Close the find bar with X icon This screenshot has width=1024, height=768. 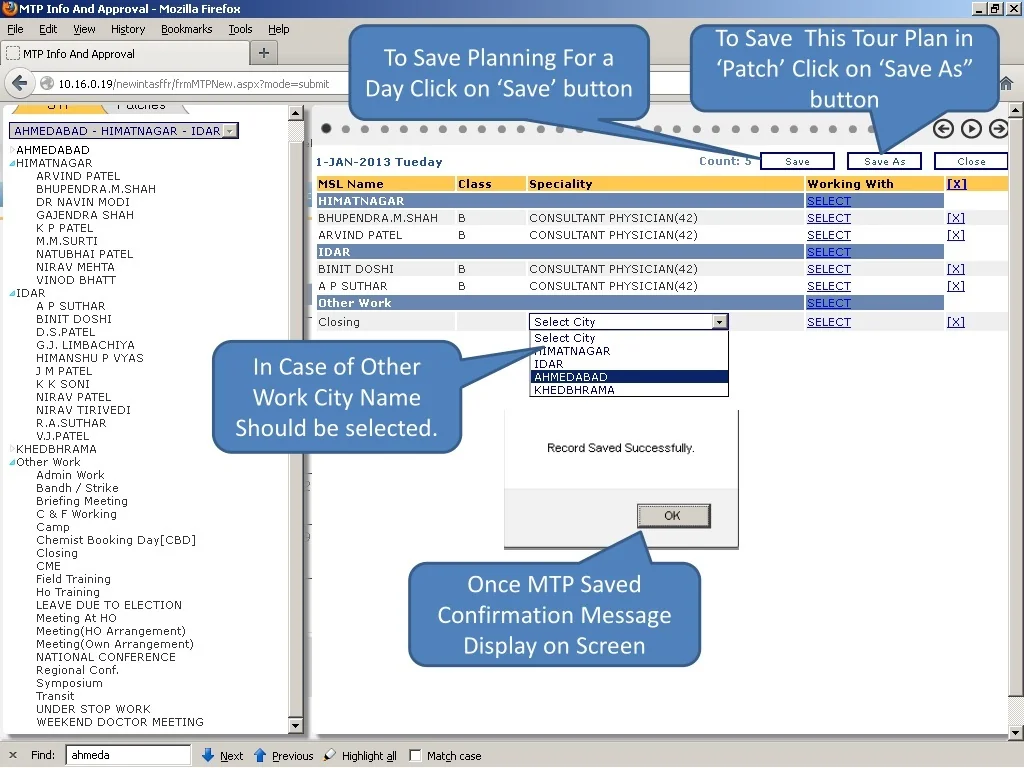click(x=13, y=756)
